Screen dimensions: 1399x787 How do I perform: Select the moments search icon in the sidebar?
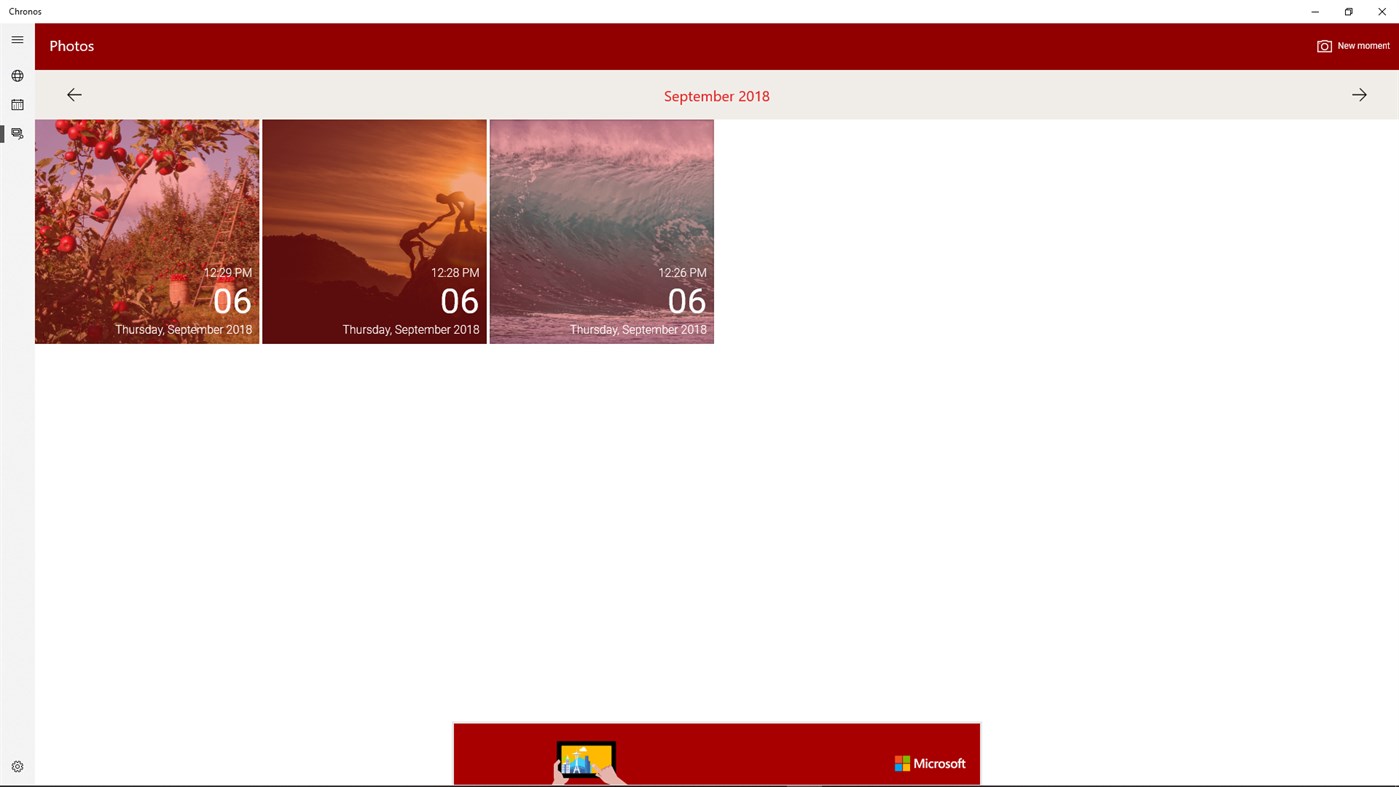(16, 132)
